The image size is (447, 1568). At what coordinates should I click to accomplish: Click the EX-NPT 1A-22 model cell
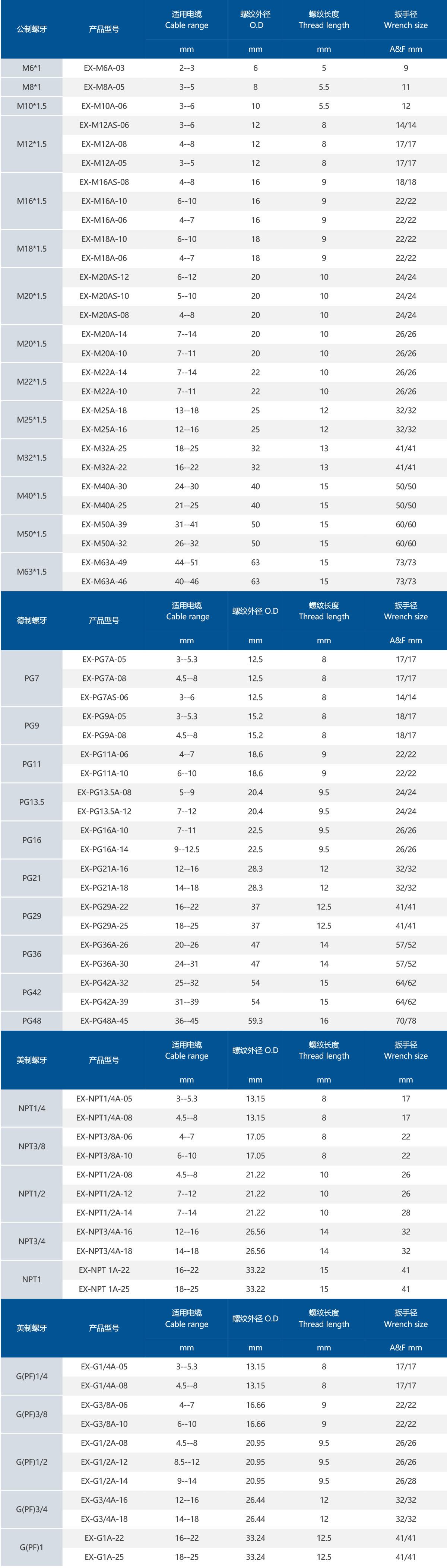point(104,1270)
